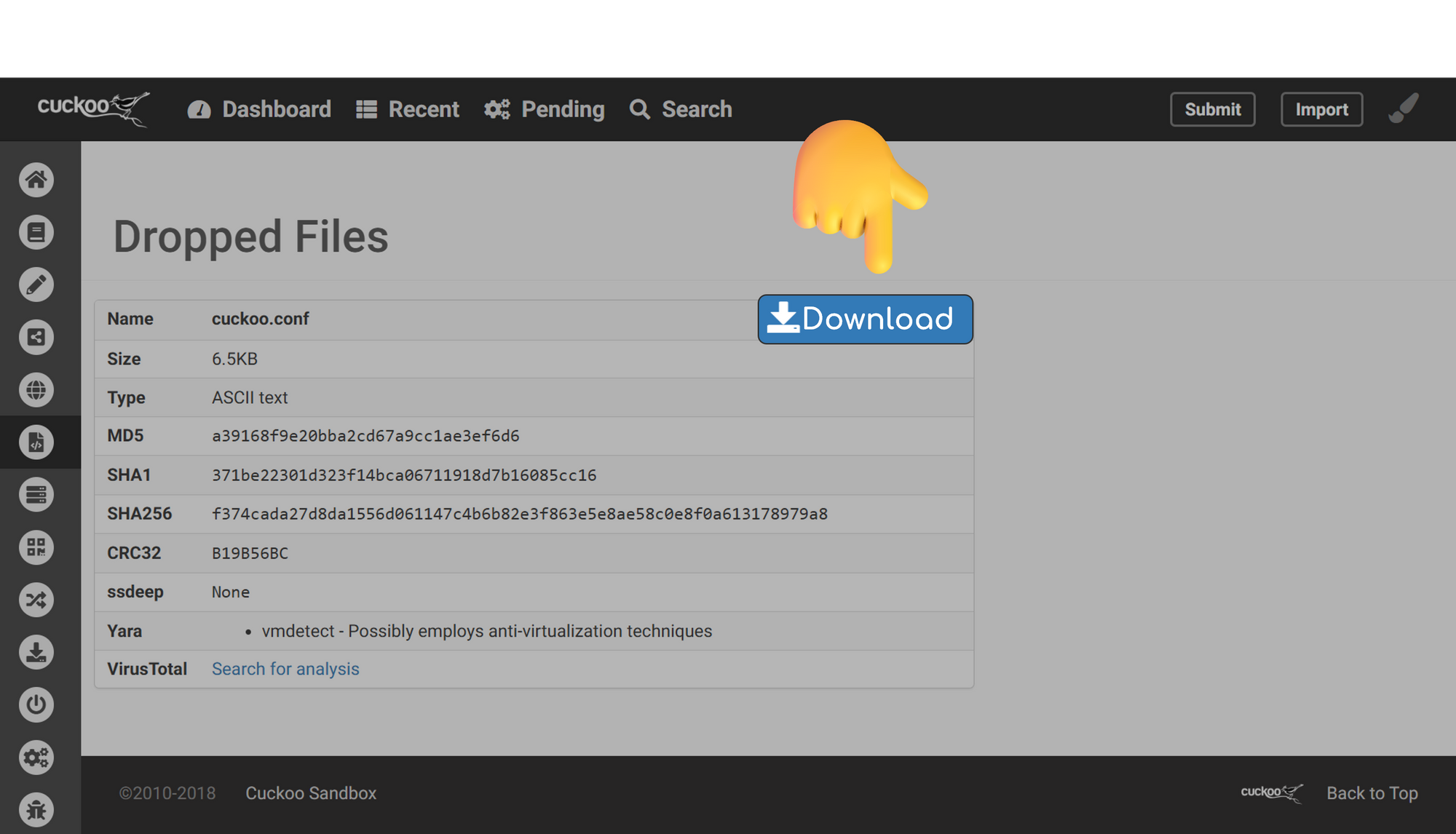Image resolution: width=1456 pixels, height=834 pixels.
Task: Click the Dashboard menu item
Action: [258, 109]
